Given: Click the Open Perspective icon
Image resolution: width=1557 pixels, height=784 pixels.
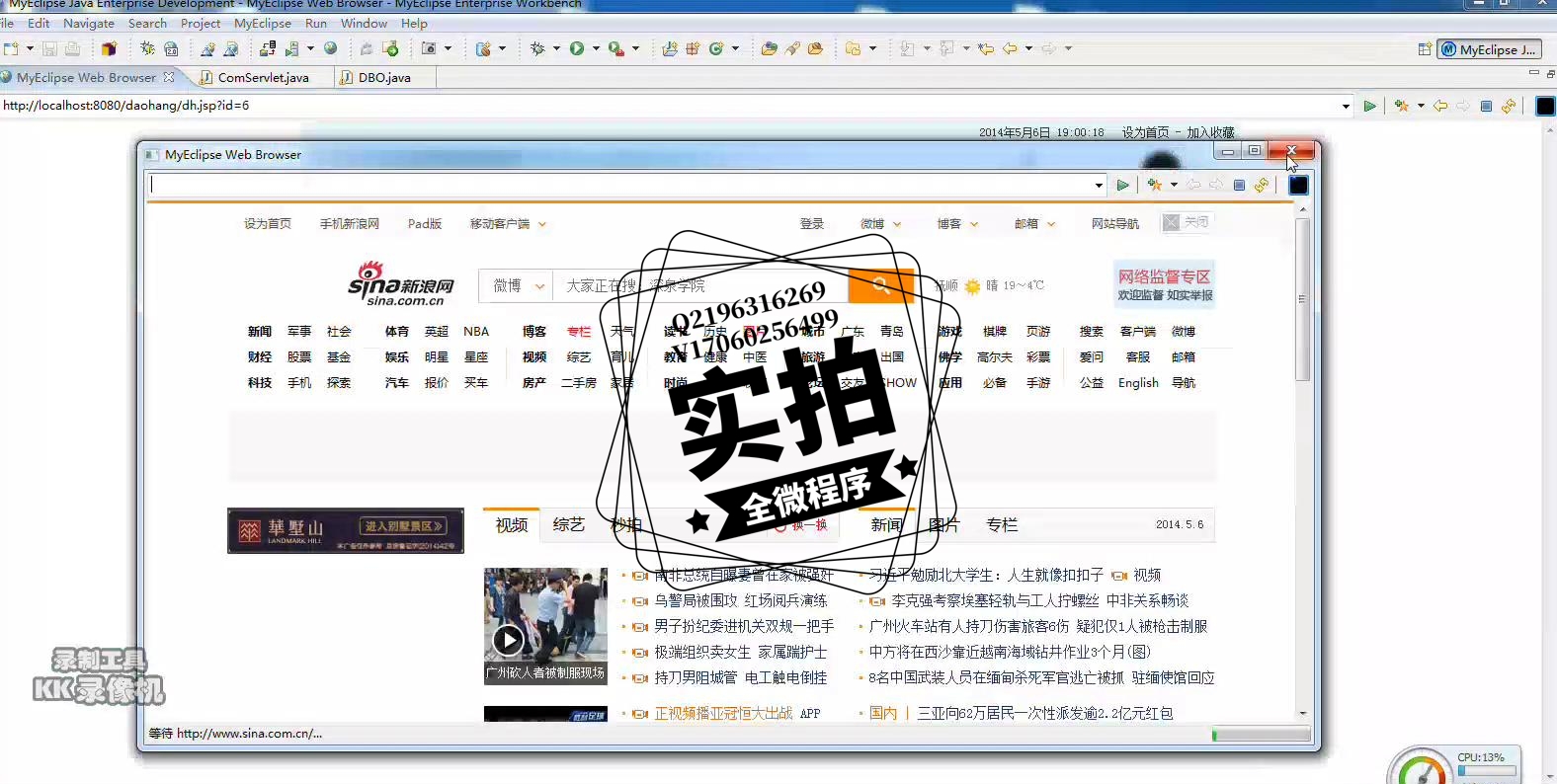Looking at the screenshot, I should (x=1425, y=49).
